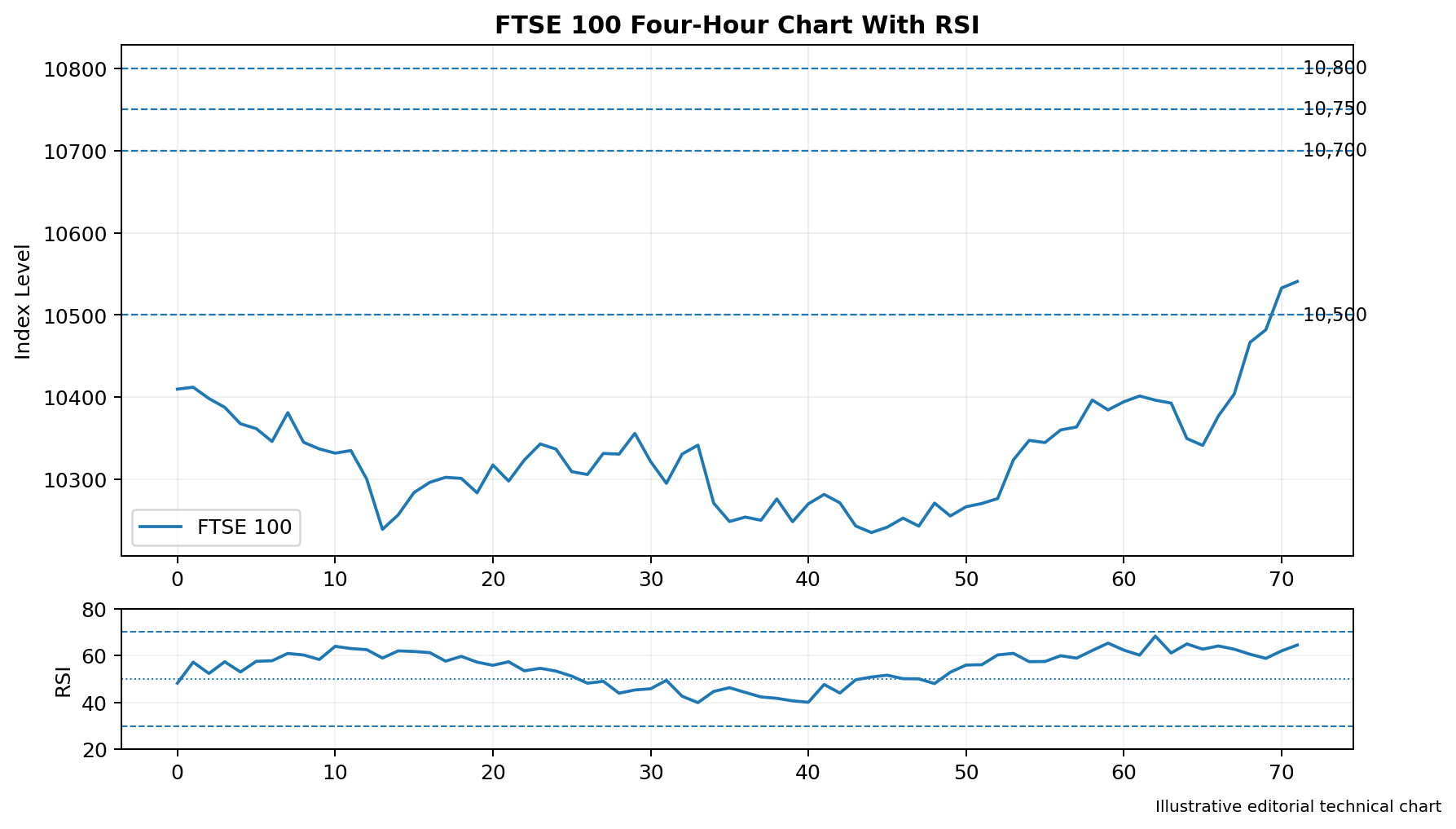1456x829 pixels.
Task: Click the 10800 y-axis tick label
Action: point(75,68)
